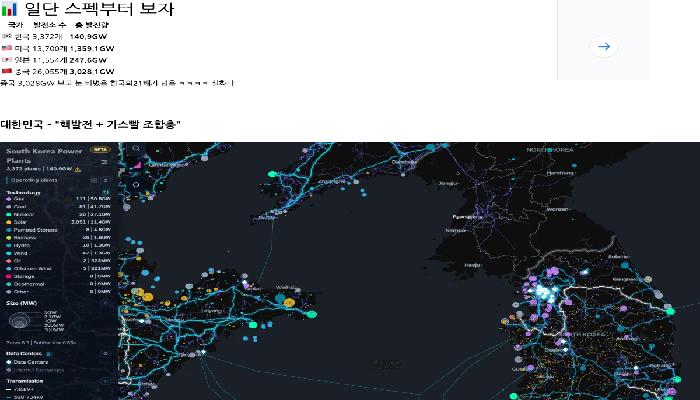Click the Coal color swatch dot

(x=9, y=207)
